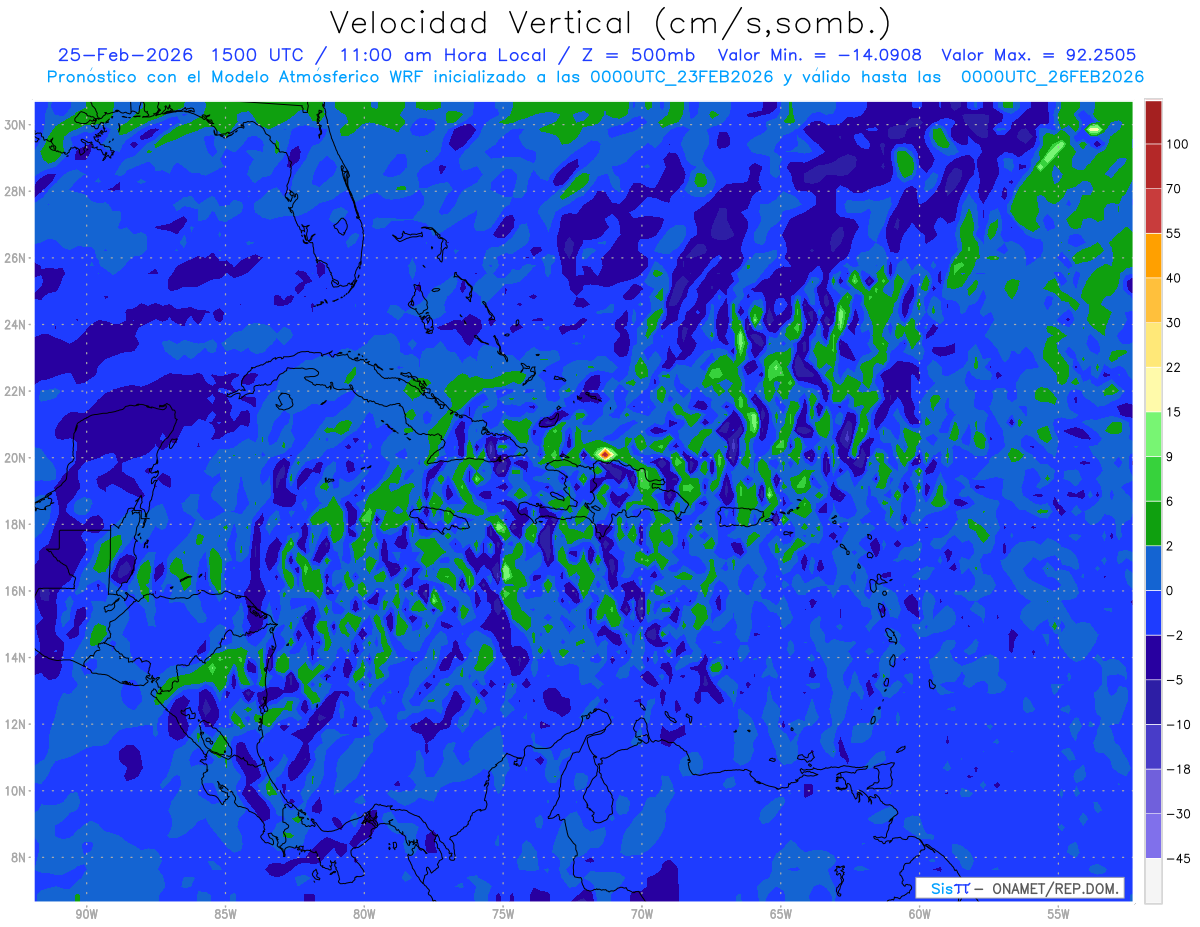Click the red maximum spot north of Hispaniola
This screenshot has height=927, width=1200.
click(604, 454)
